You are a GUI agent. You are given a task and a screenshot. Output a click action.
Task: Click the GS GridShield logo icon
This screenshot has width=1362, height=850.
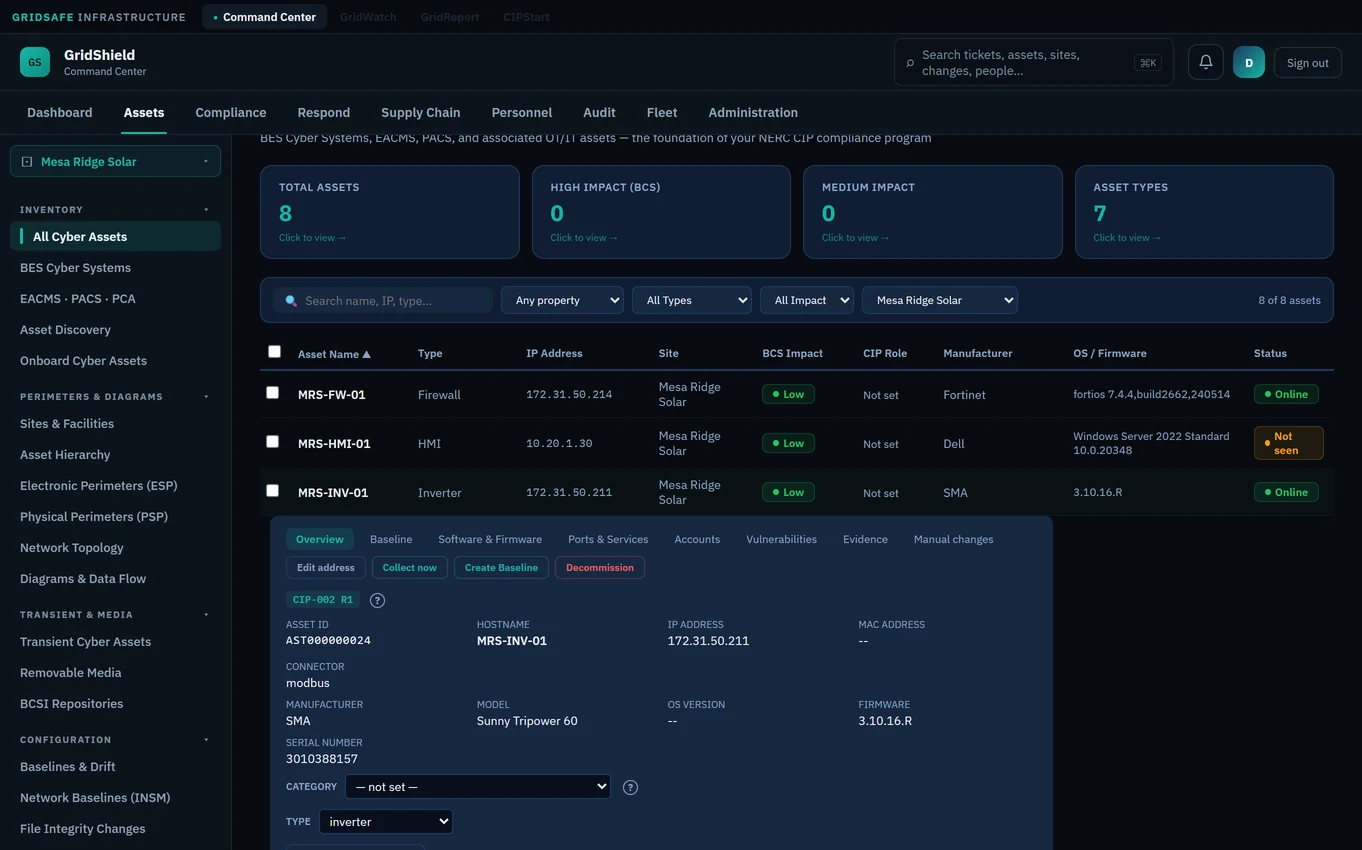pyautogui.click(x=35, y=62)
